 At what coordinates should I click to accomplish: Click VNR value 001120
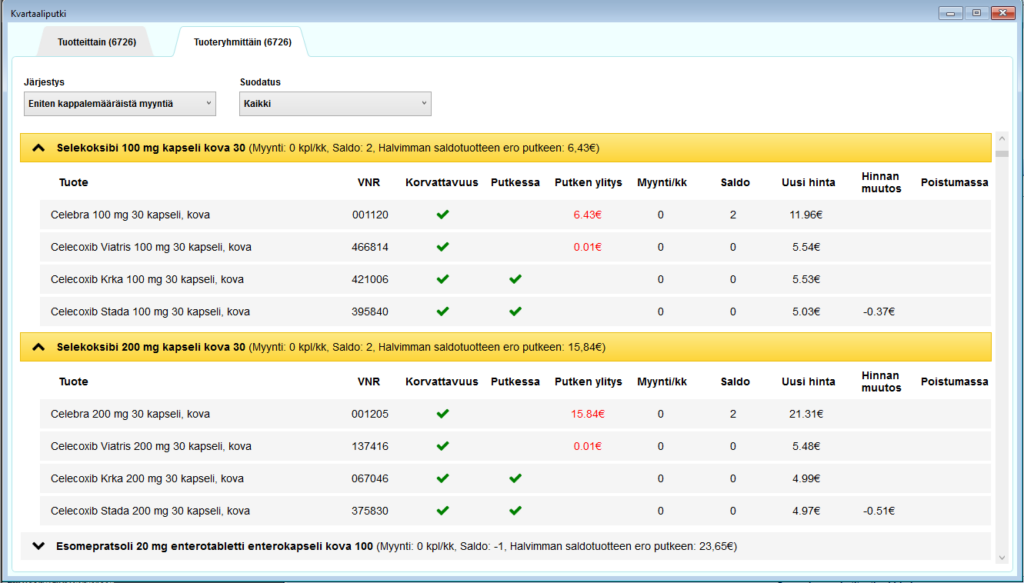(370, 215)
